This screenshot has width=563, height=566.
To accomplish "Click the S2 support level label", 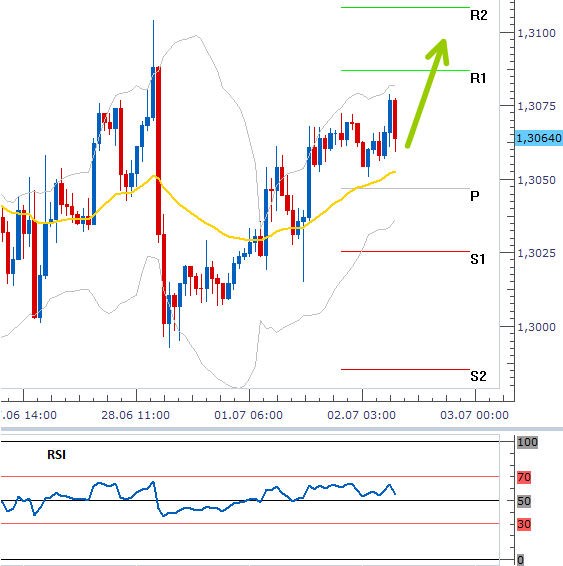I will click(478, 376).
